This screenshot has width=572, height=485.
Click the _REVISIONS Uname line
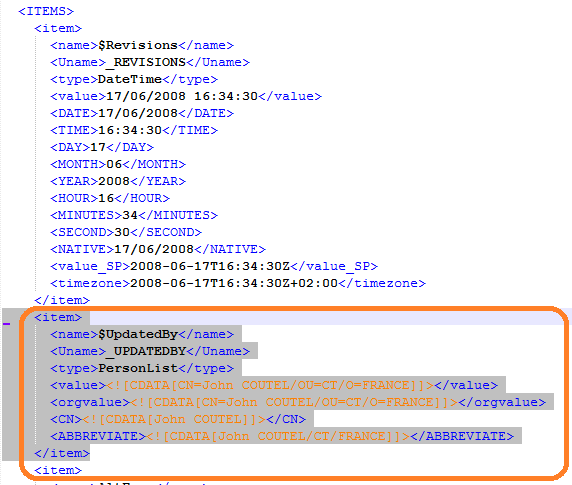[150, 62]
